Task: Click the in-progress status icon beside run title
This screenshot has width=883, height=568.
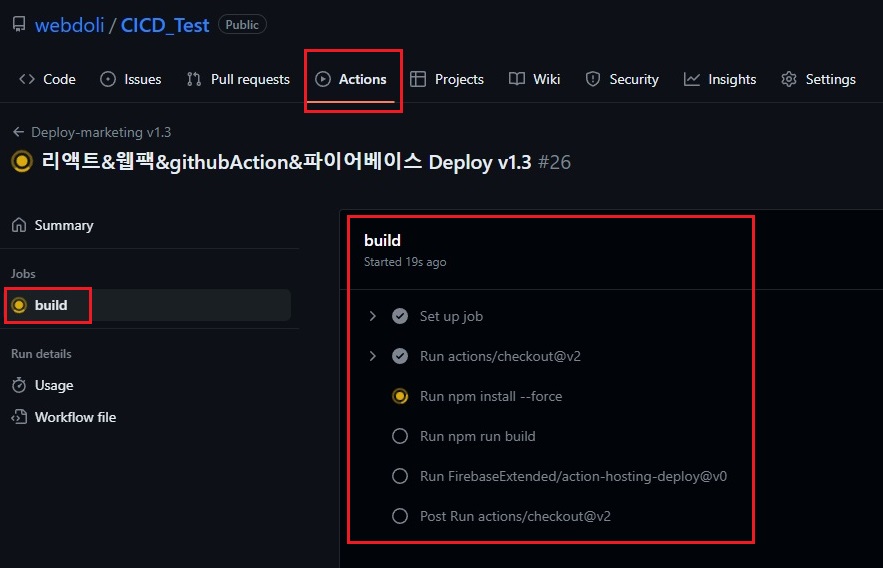Action: pos(22,162)
